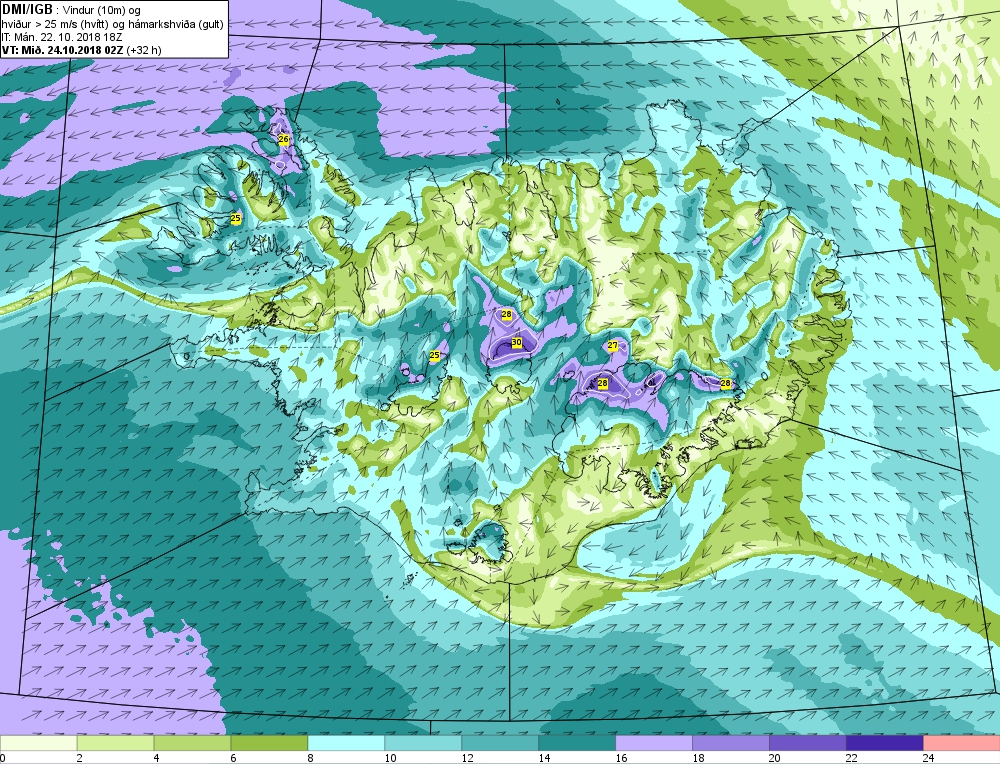
Task: Click the yellow gust label 27
Action: click(x=613, y=346)
